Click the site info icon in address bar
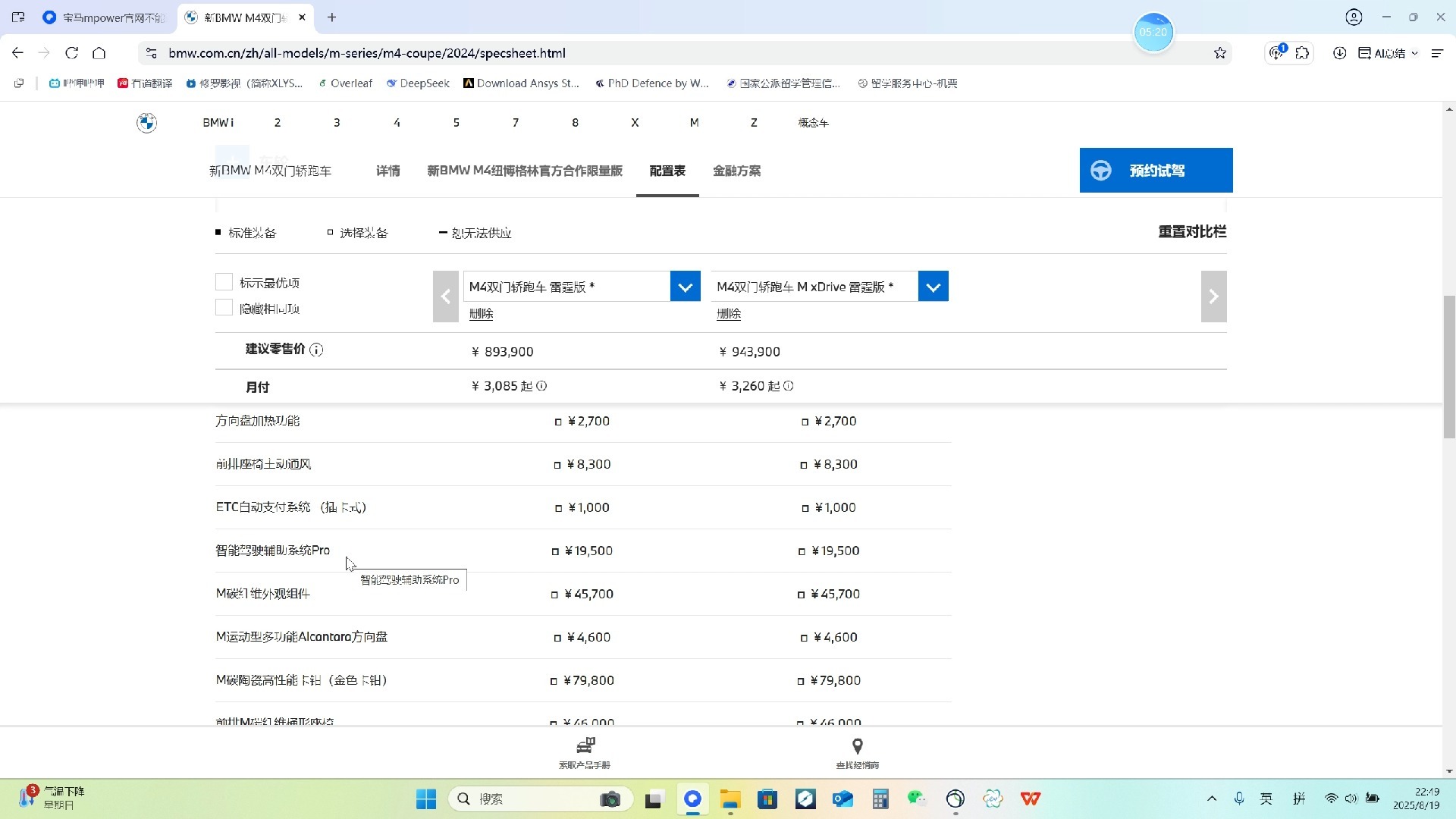 [152, 53]
